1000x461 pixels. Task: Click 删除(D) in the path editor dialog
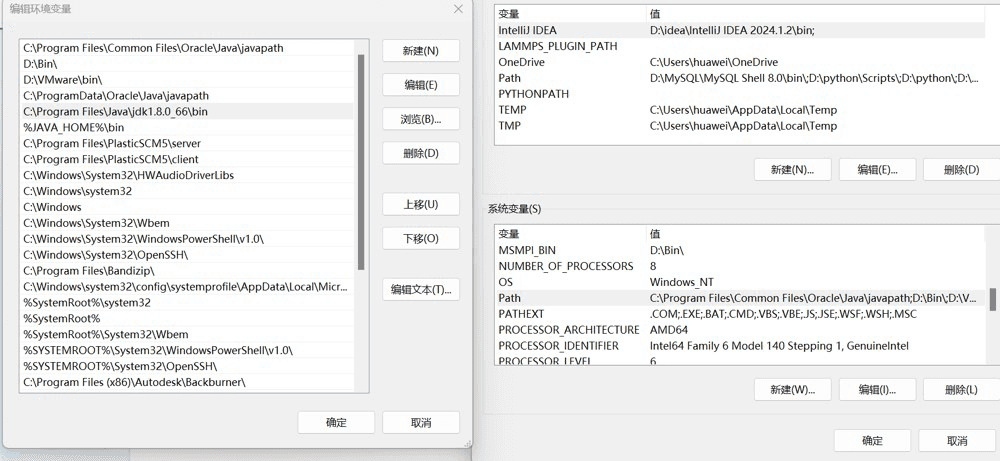click(421, 153)
